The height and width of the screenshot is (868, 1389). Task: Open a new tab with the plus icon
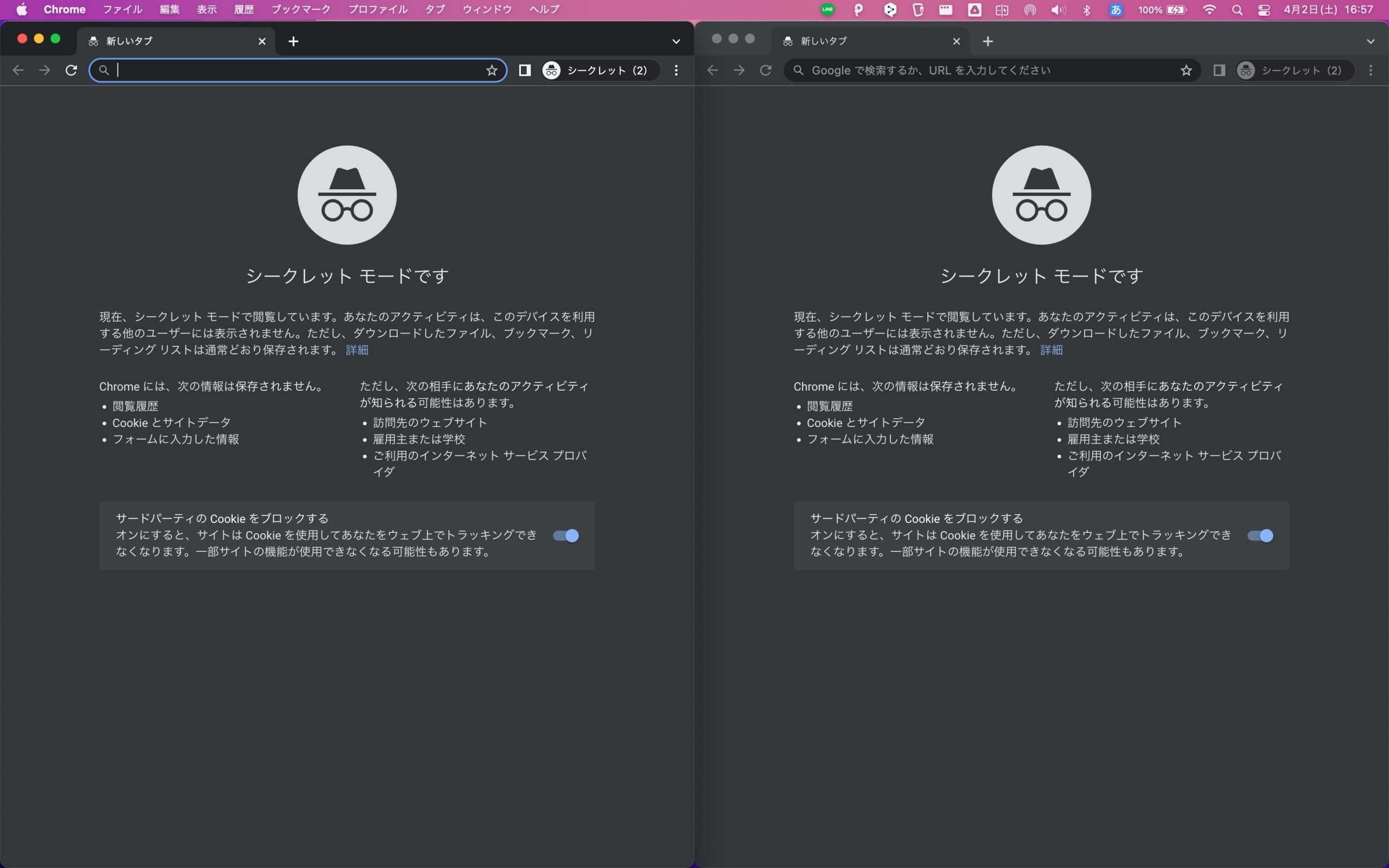tap(294, 41)
